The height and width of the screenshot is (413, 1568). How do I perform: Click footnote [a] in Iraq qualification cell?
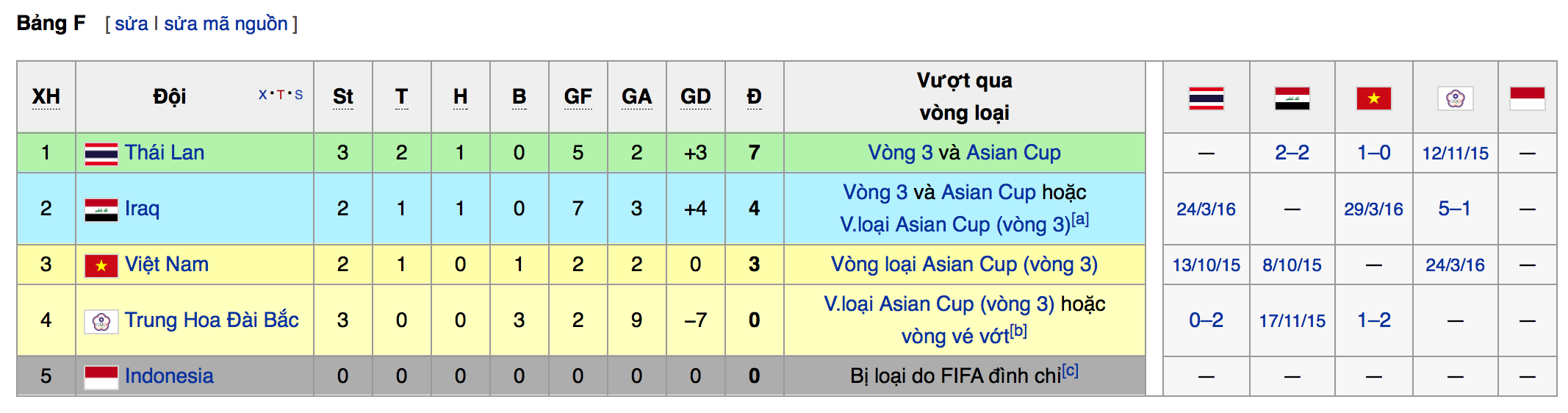coord(1080,219)
